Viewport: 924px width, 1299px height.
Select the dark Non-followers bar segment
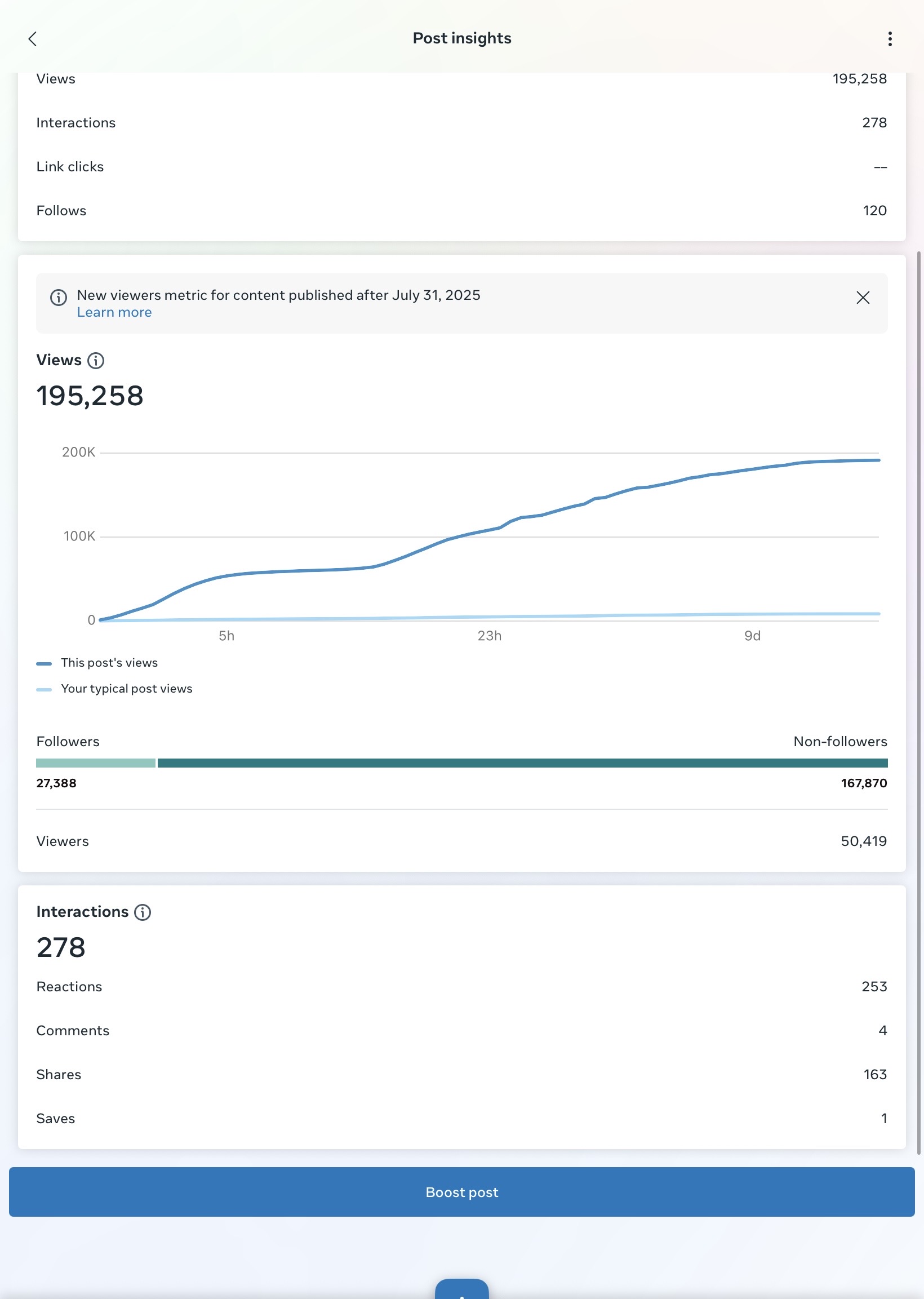coord(522,763)
